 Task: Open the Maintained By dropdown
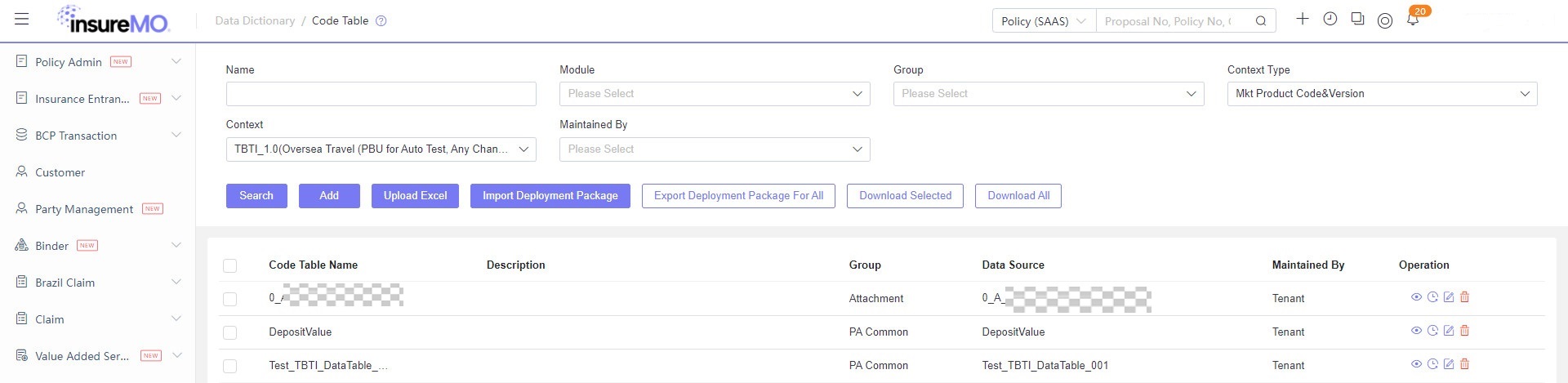[x=715, y=149]
